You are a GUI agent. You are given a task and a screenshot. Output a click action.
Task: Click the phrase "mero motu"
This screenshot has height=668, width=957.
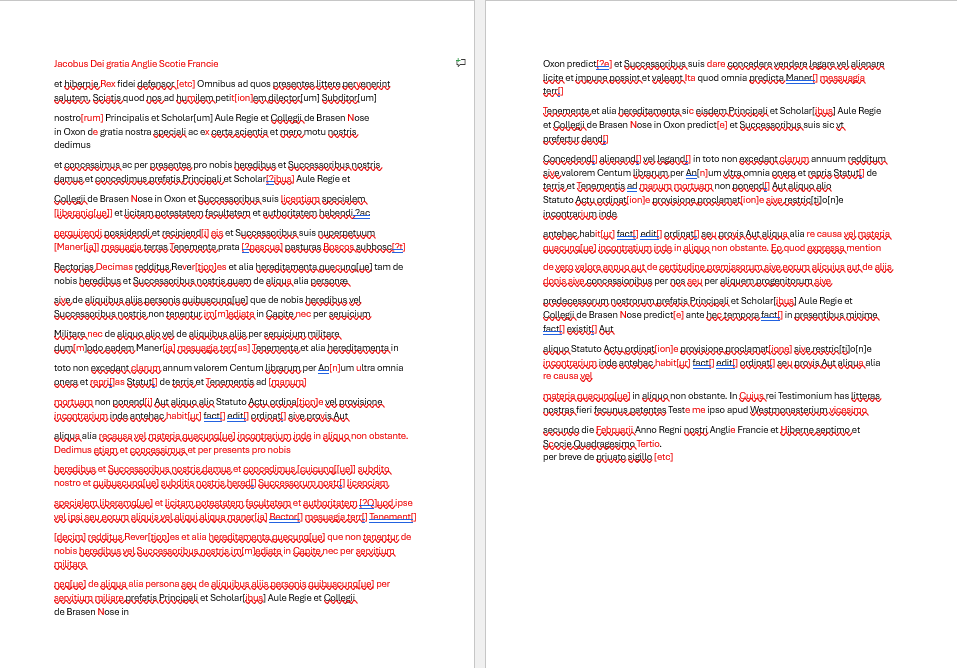(x=303, y=131)
